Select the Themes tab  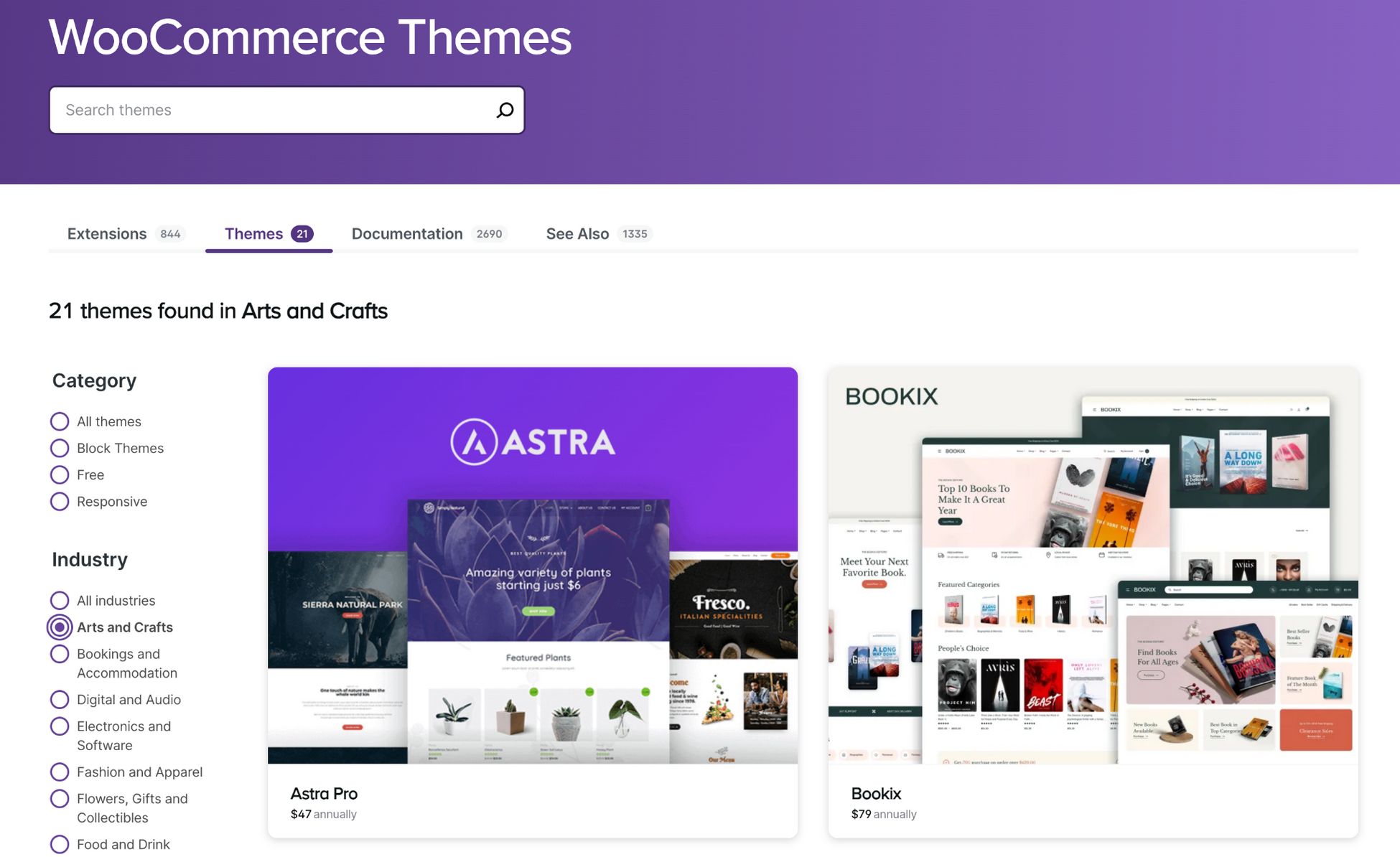point(269,234)
